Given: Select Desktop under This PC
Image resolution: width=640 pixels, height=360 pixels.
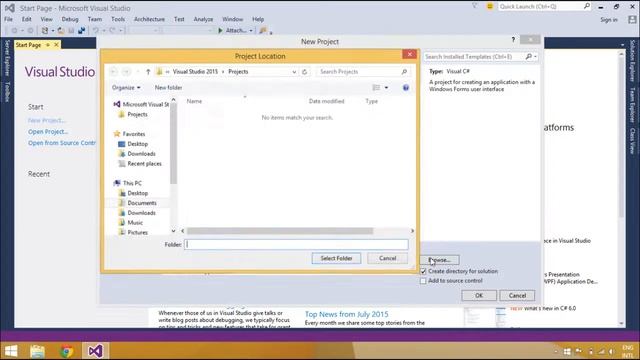Looking at the screenshot, I should (133, 193).
